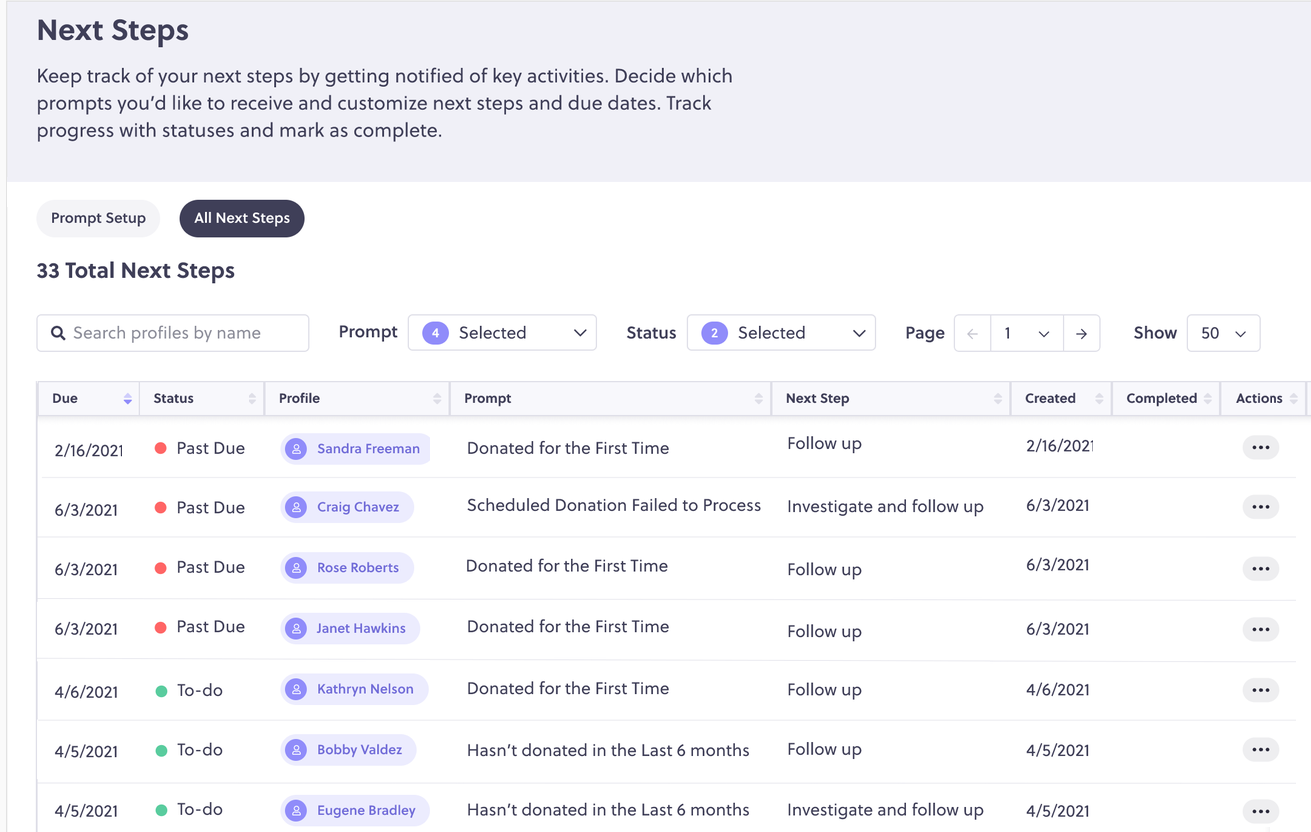The height and width of the screenshot is (832, 1311).
Task: Switch to the All Next Steps tab
Action: click(241, 218)
